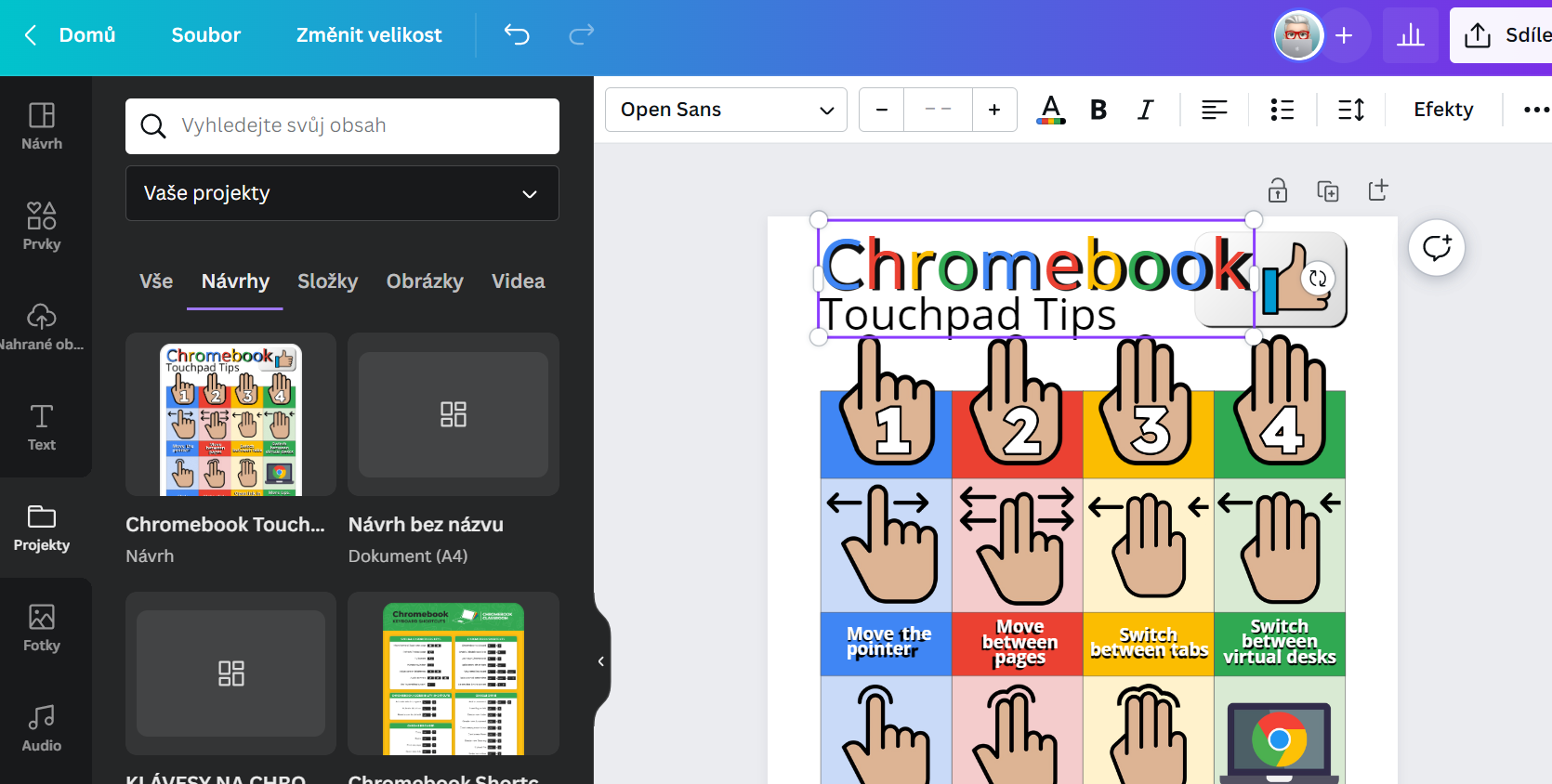Open the blank KLÁVESY NA CHRO design thumbnail

pyautogui.click(x=230, y=674)
